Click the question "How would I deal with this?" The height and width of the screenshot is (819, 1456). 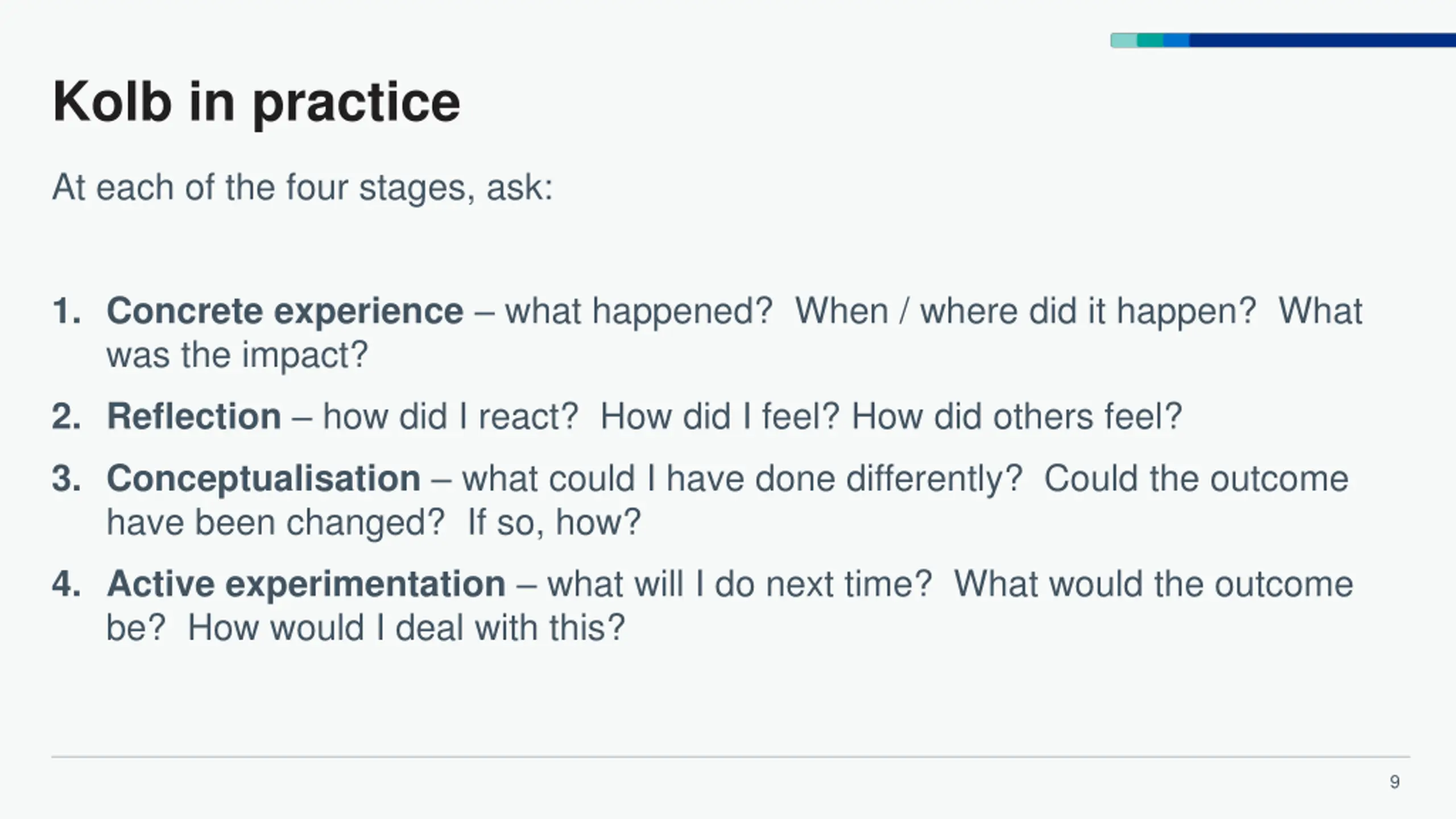[x=407, y=628]
